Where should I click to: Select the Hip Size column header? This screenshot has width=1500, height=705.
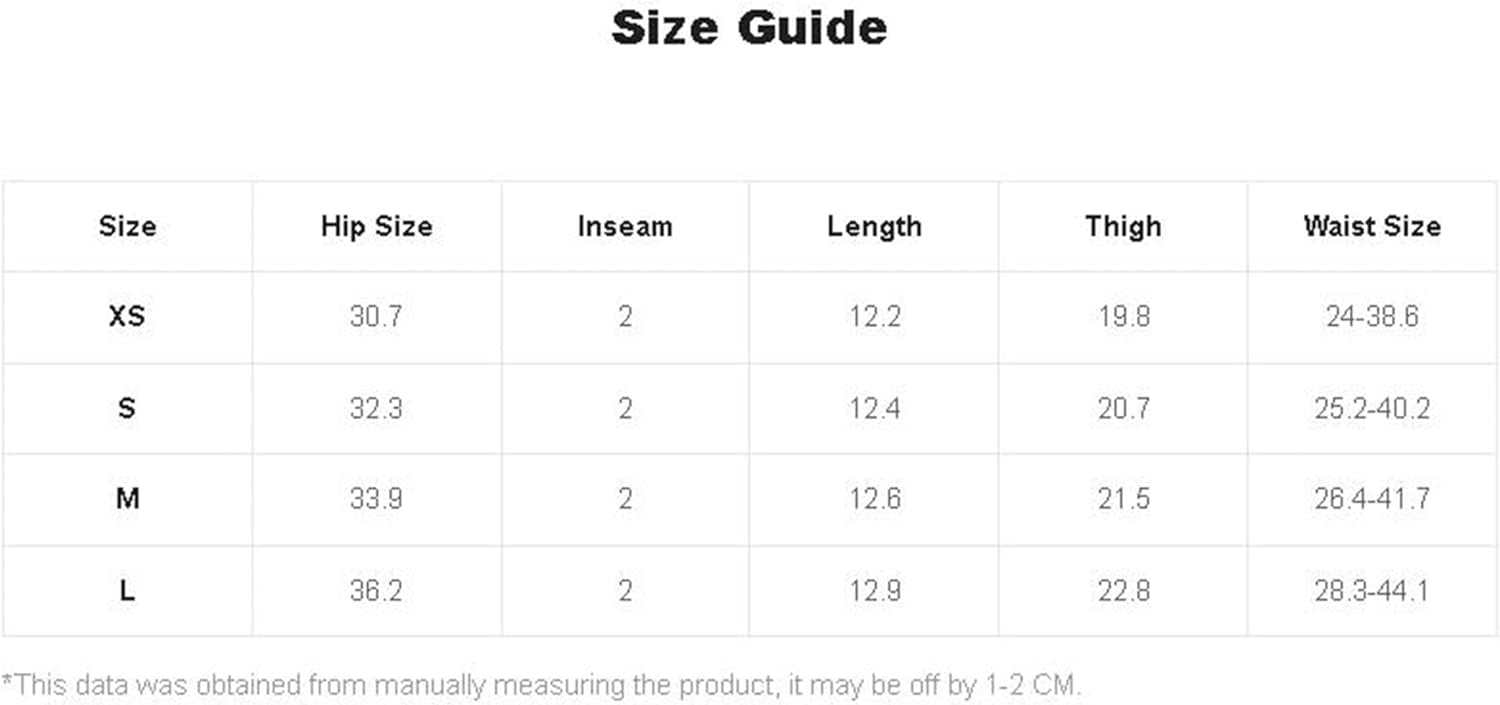click(x=376, y=226)
